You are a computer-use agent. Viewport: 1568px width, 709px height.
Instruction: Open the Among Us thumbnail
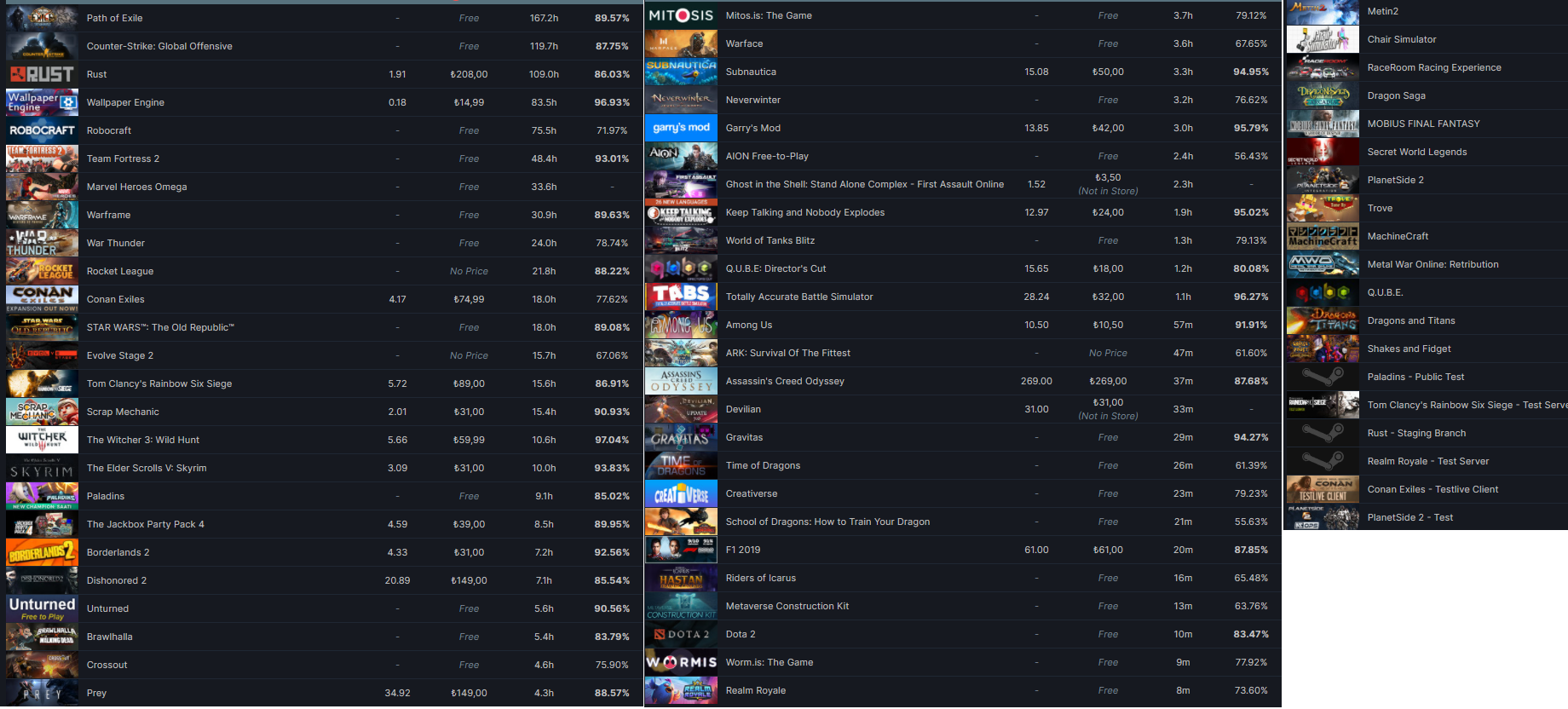point(681,325)
